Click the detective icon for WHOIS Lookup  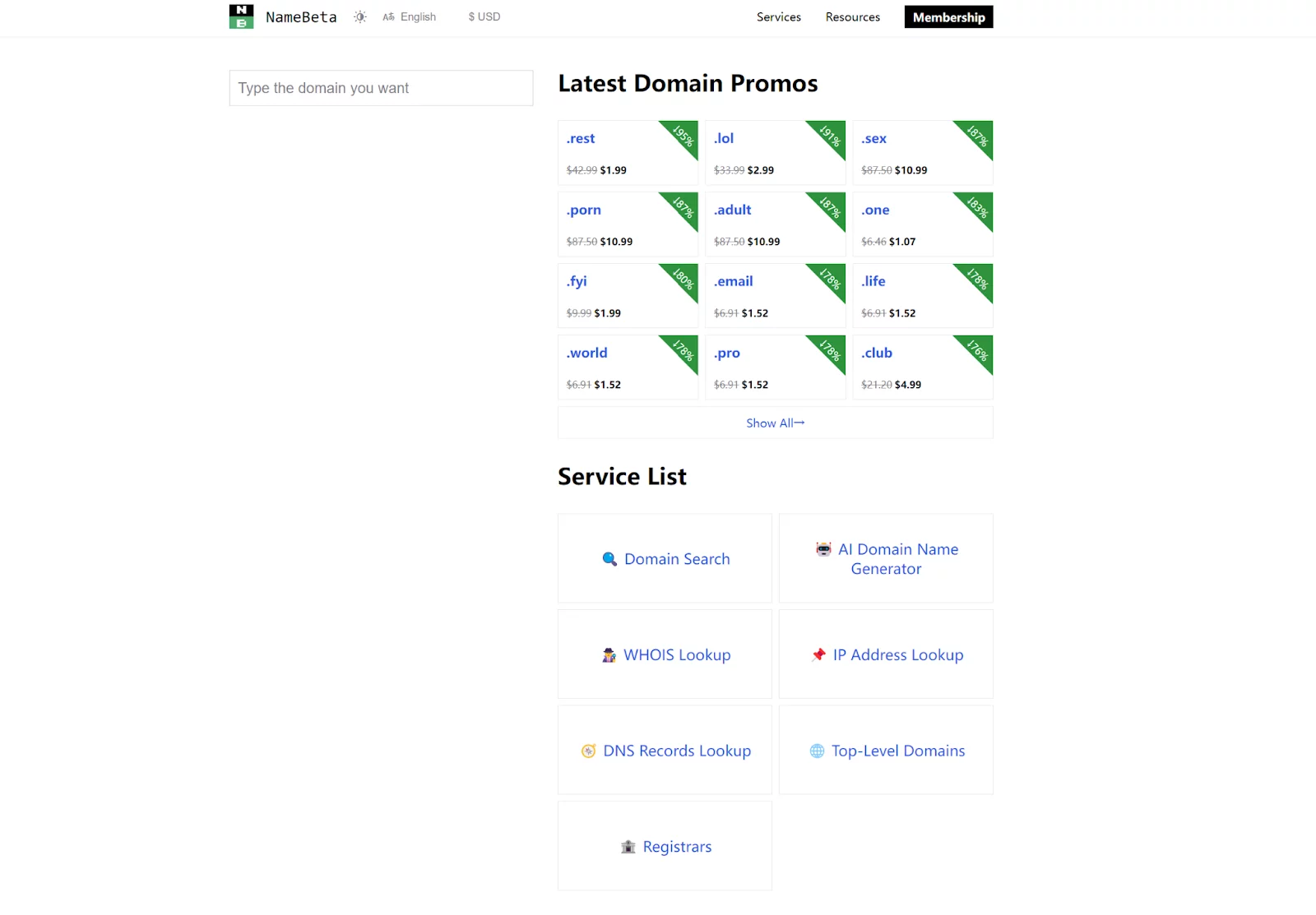click(609, 655)
